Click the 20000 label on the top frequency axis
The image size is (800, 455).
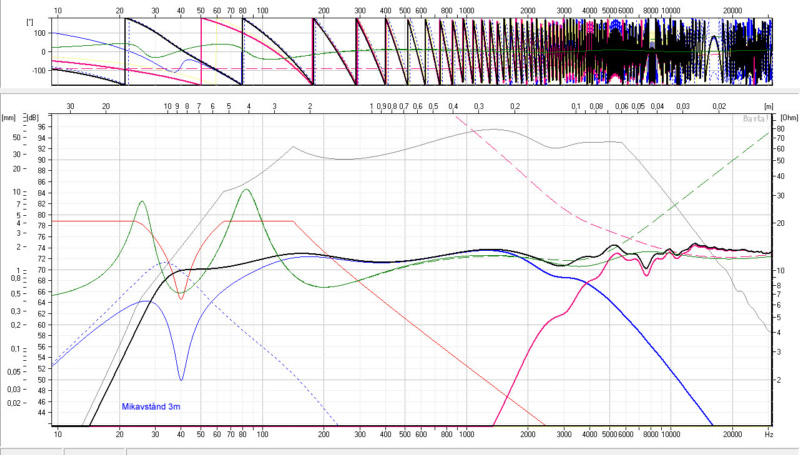coord(734,8)
